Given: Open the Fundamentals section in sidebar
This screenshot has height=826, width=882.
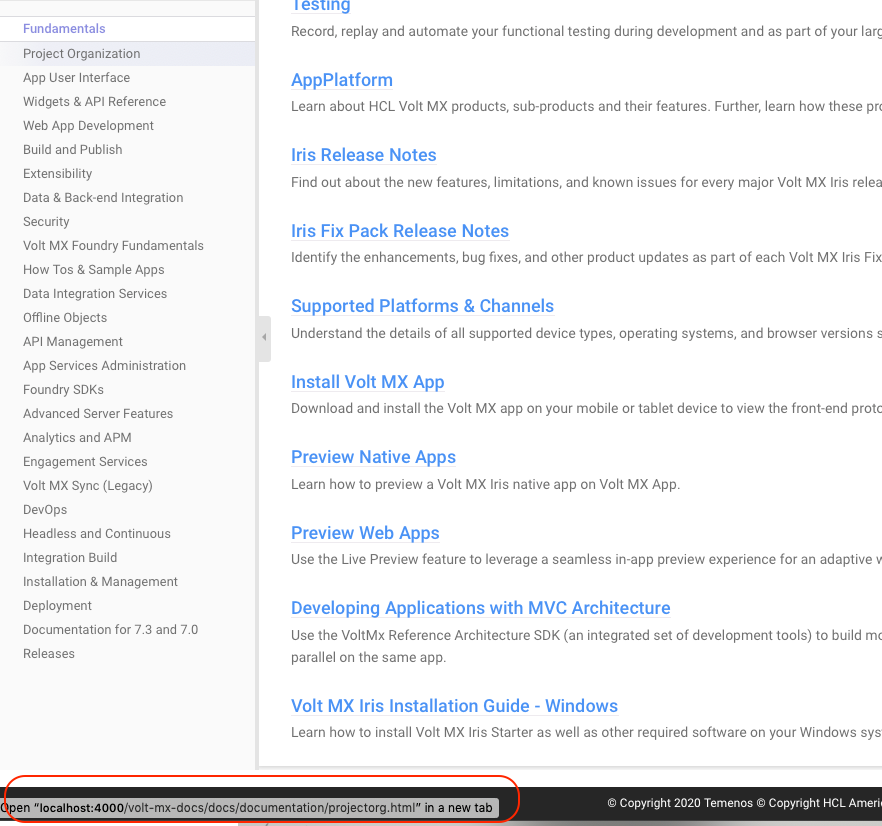Looking at the screenshot, I should click(x=63, y=29).
